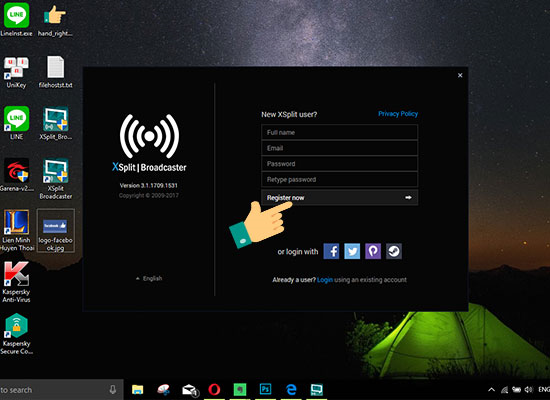This screenshot has height=400, width=550.
Task: Open the XSplit Broadcaster desktop shortcut
Action: coord(55,179)
